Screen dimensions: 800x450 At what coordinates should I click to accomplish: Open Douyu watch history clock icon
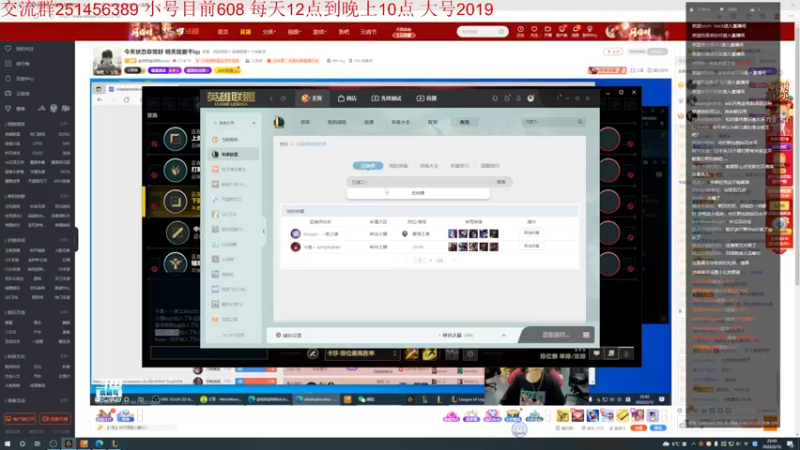point(520,31)
